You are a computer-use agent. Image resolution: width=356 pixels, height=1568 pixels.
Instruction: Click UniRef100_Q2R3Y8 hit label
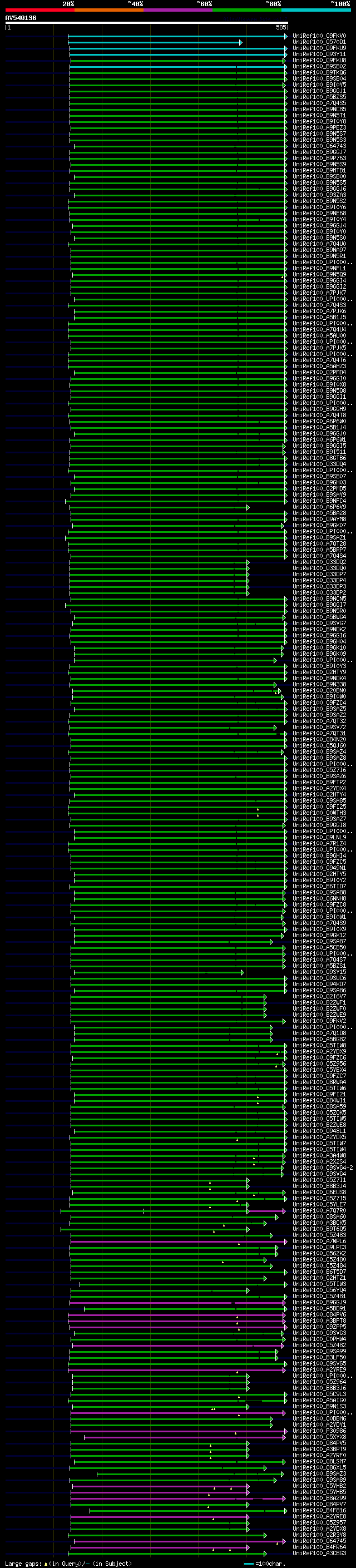319,1535
